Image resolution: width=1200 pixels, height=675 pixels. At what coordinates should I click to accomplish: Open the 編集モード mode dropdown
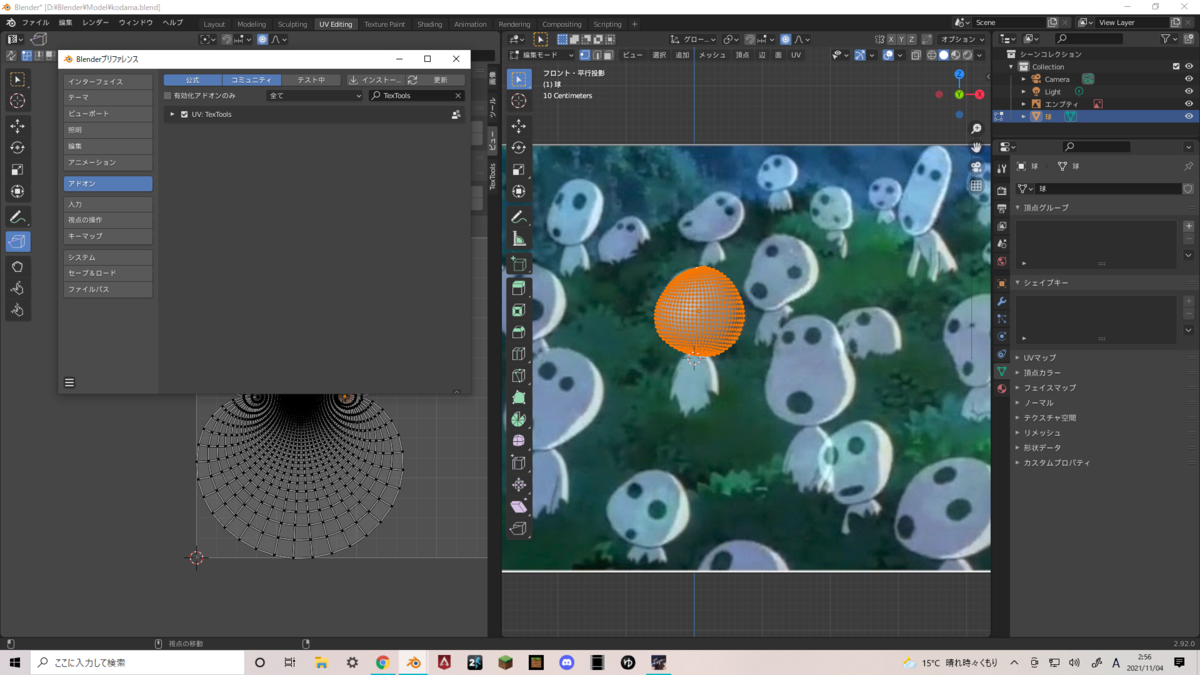pyautogui.click(x=541, y=55)
